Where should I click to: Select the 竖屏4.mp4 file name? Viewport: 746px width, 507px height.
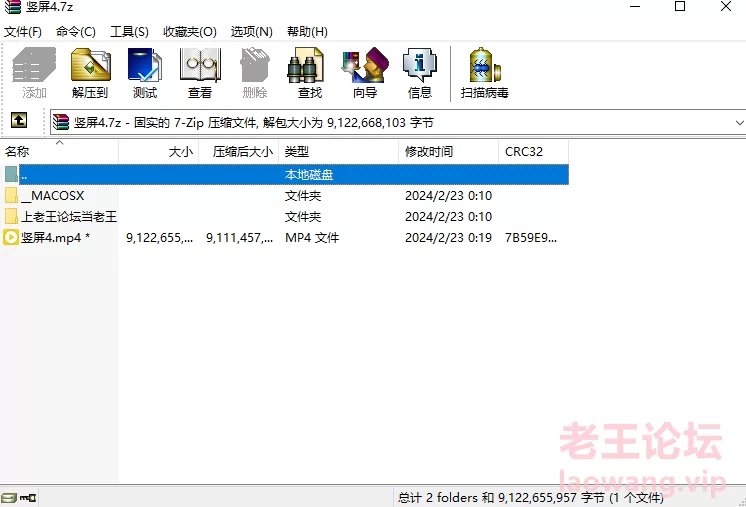[55, 237]
